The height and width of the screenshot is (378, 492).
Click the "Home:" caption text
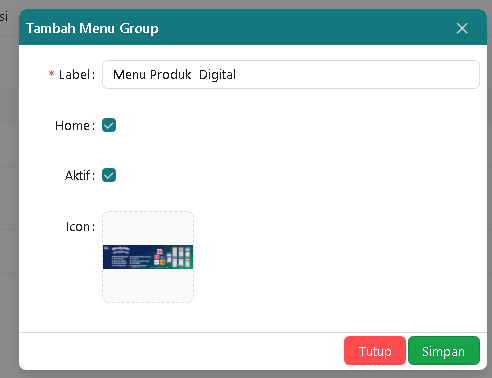[x=75, y=126]
